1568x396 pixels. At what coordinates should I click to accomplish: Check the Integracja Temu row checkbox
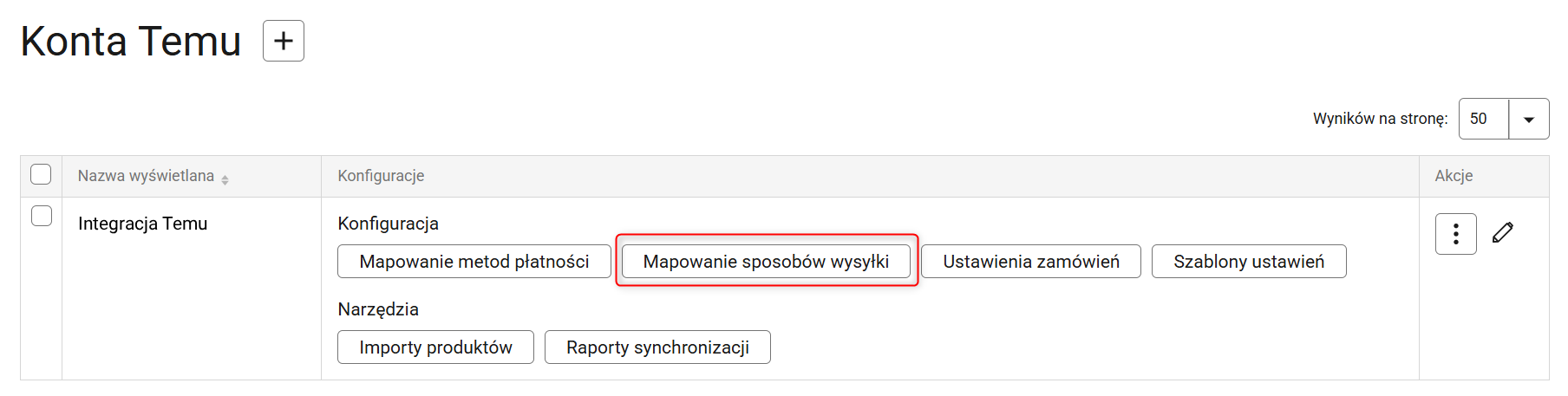point(42,216)
